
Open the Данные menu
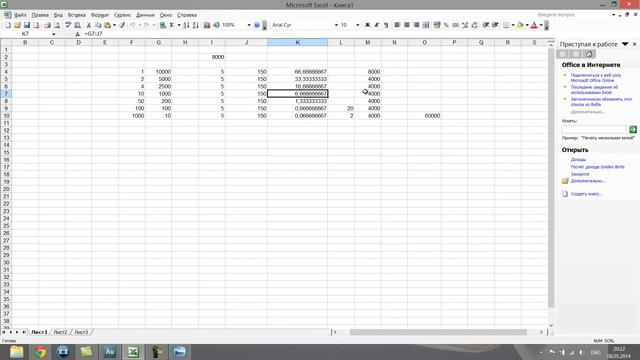click(x=145, y=15)
